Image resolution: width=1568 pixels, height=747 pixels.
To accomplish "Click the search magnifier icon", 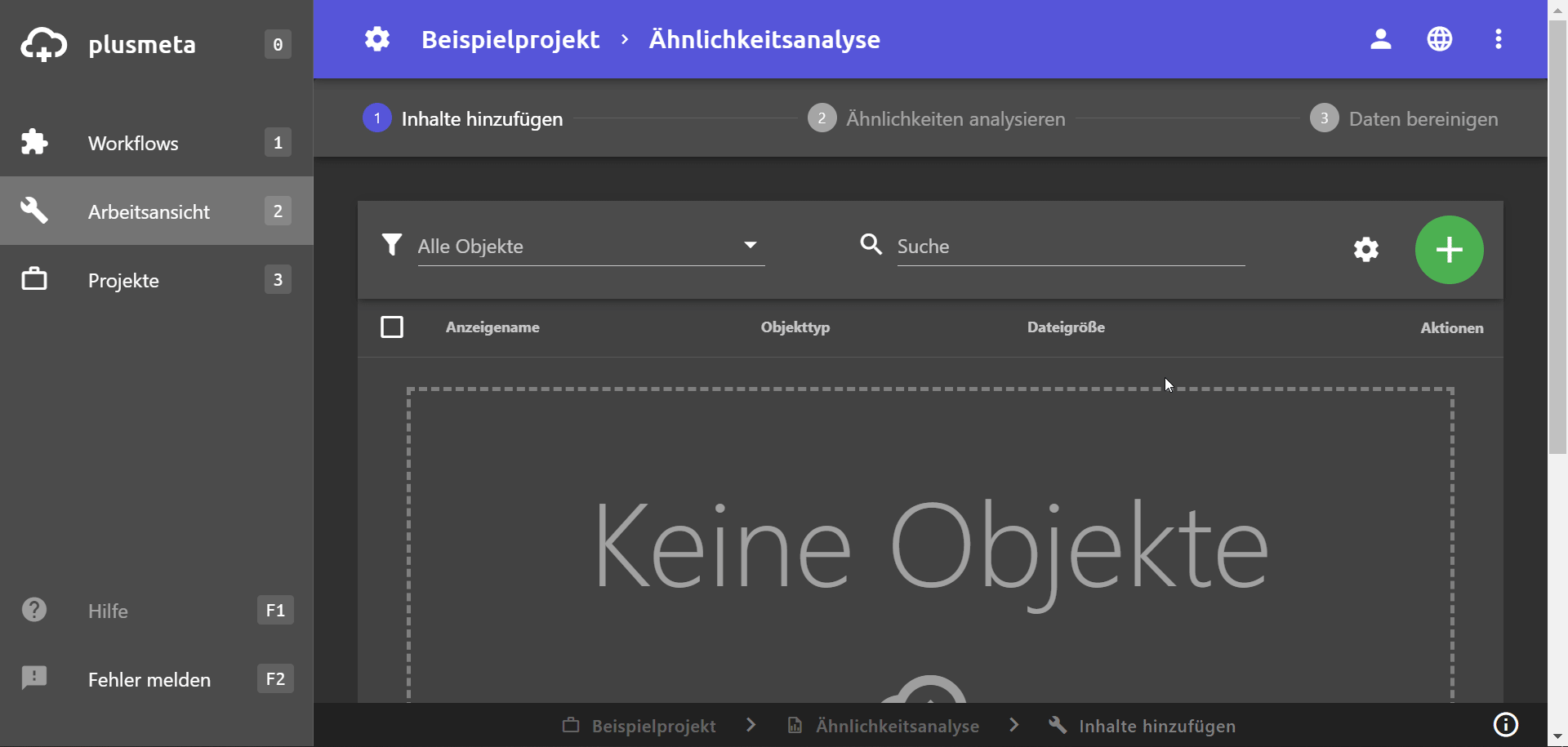I will click(x=871, y=244).
